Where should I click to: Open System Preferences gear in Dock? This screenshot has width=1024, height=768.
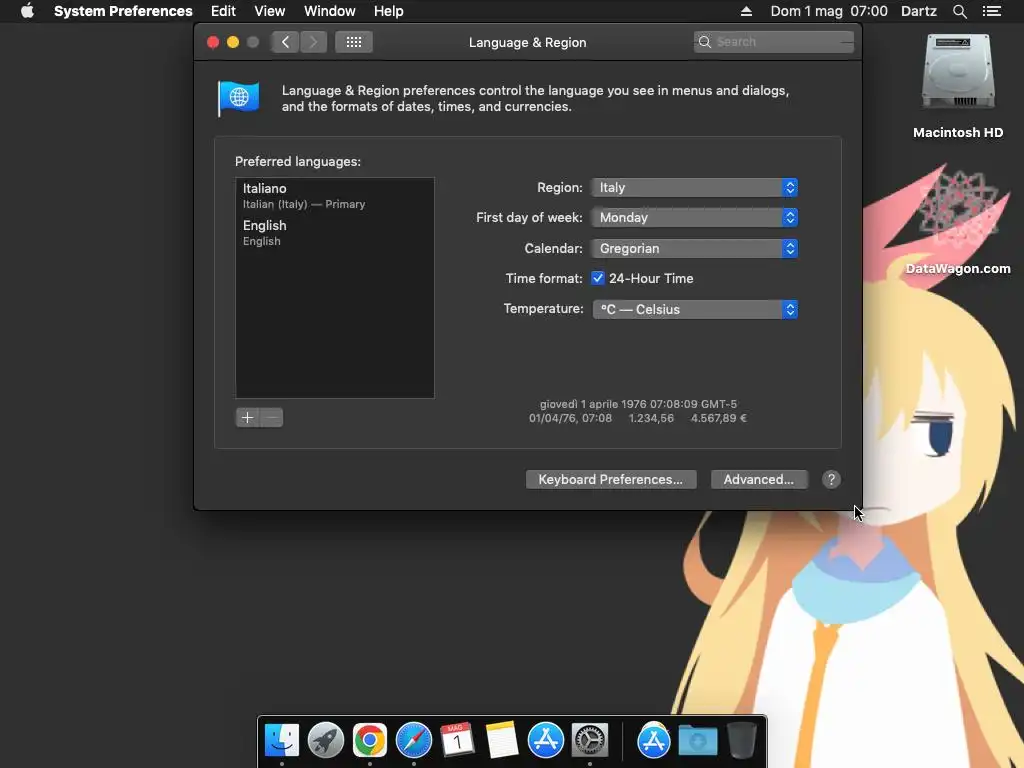(x=590, y=740)
